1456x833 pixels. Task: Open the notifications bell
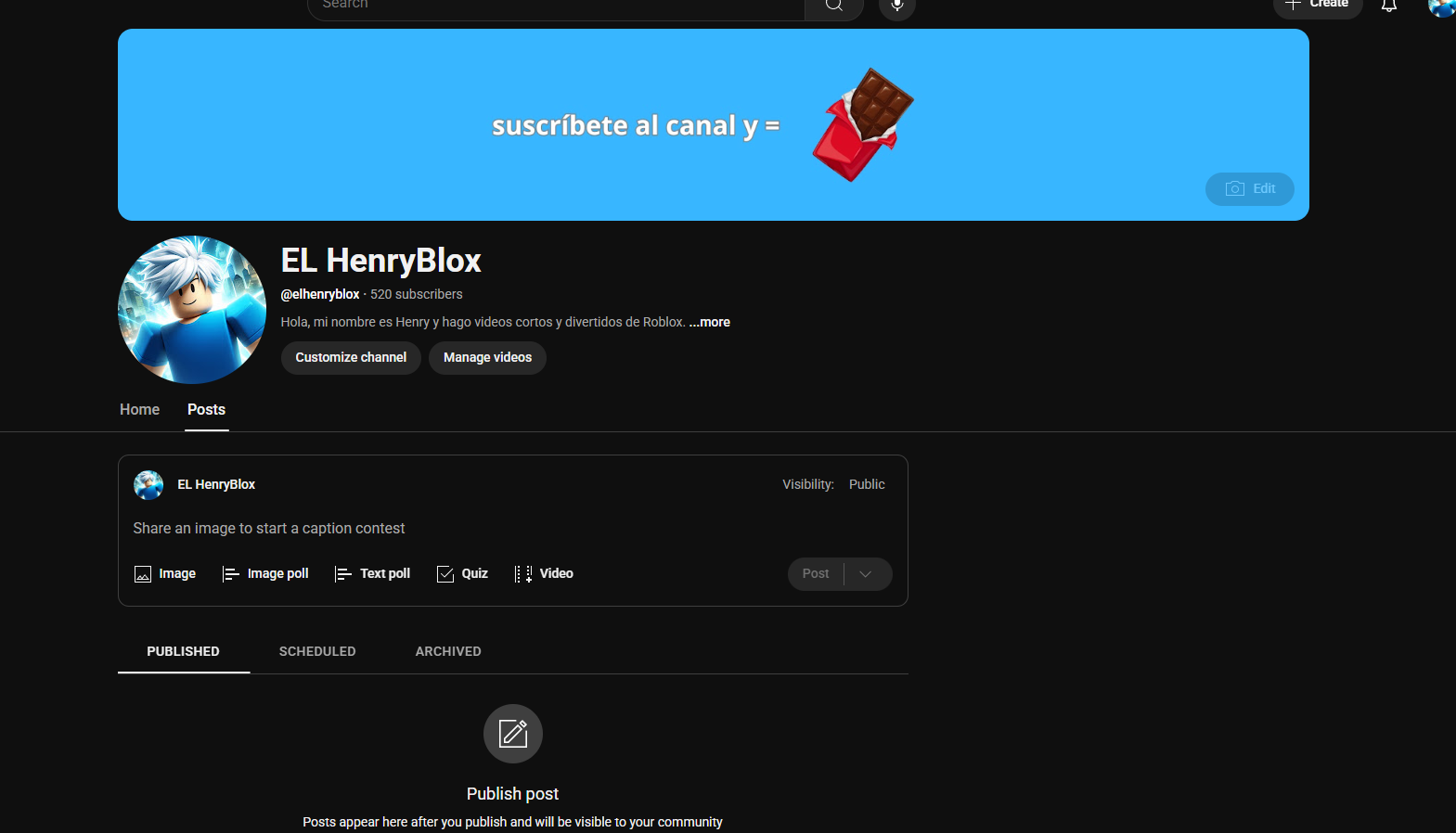[1389, 6]
